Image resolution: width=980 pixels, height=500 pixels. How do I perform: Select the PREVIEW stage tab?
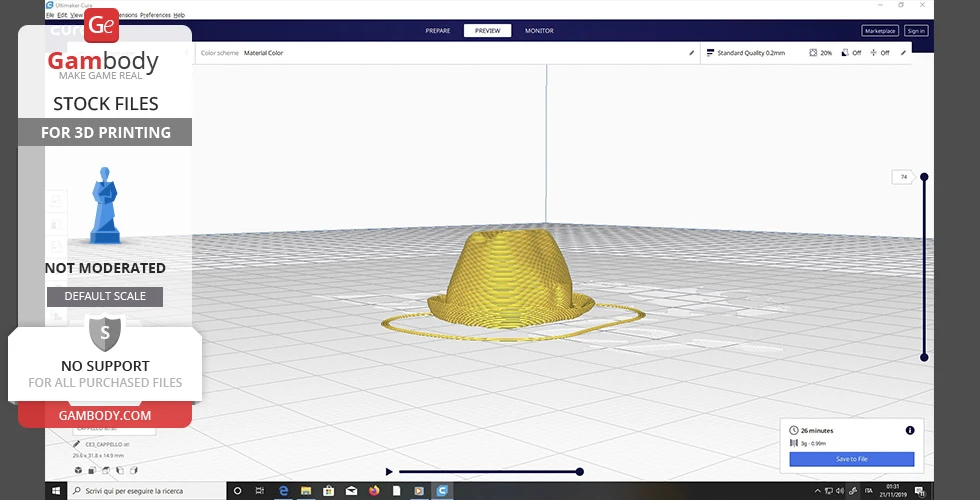pos(488,31)
